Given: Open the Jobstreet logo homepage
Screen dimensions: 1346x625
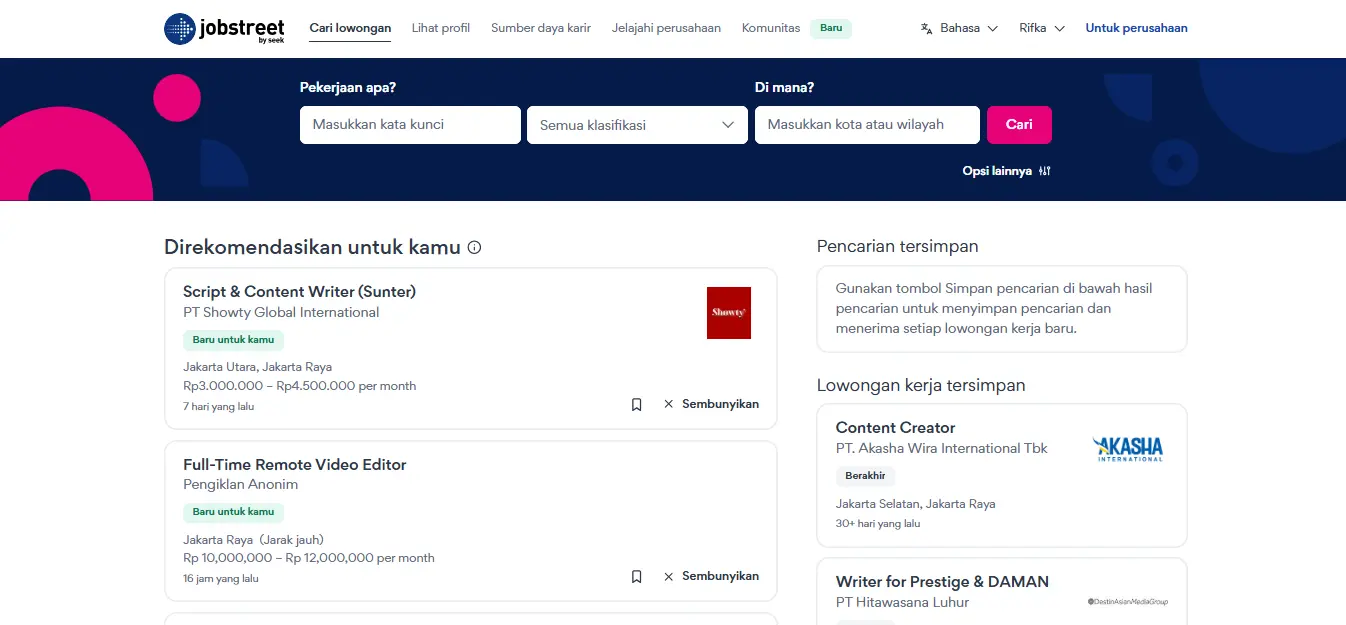Looking at the screenshot, I should point(224,28).
